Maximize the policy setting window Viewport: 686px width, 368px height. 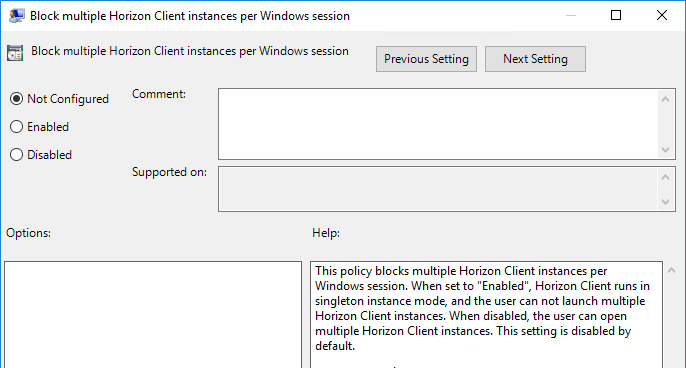point(616,15)
